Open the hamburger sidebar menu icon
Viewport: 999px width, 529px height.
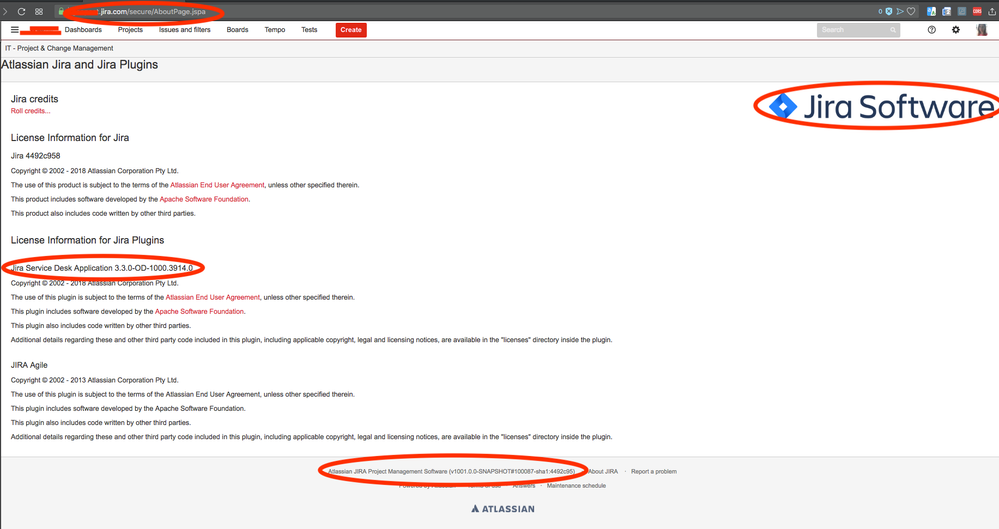point(15,29)
